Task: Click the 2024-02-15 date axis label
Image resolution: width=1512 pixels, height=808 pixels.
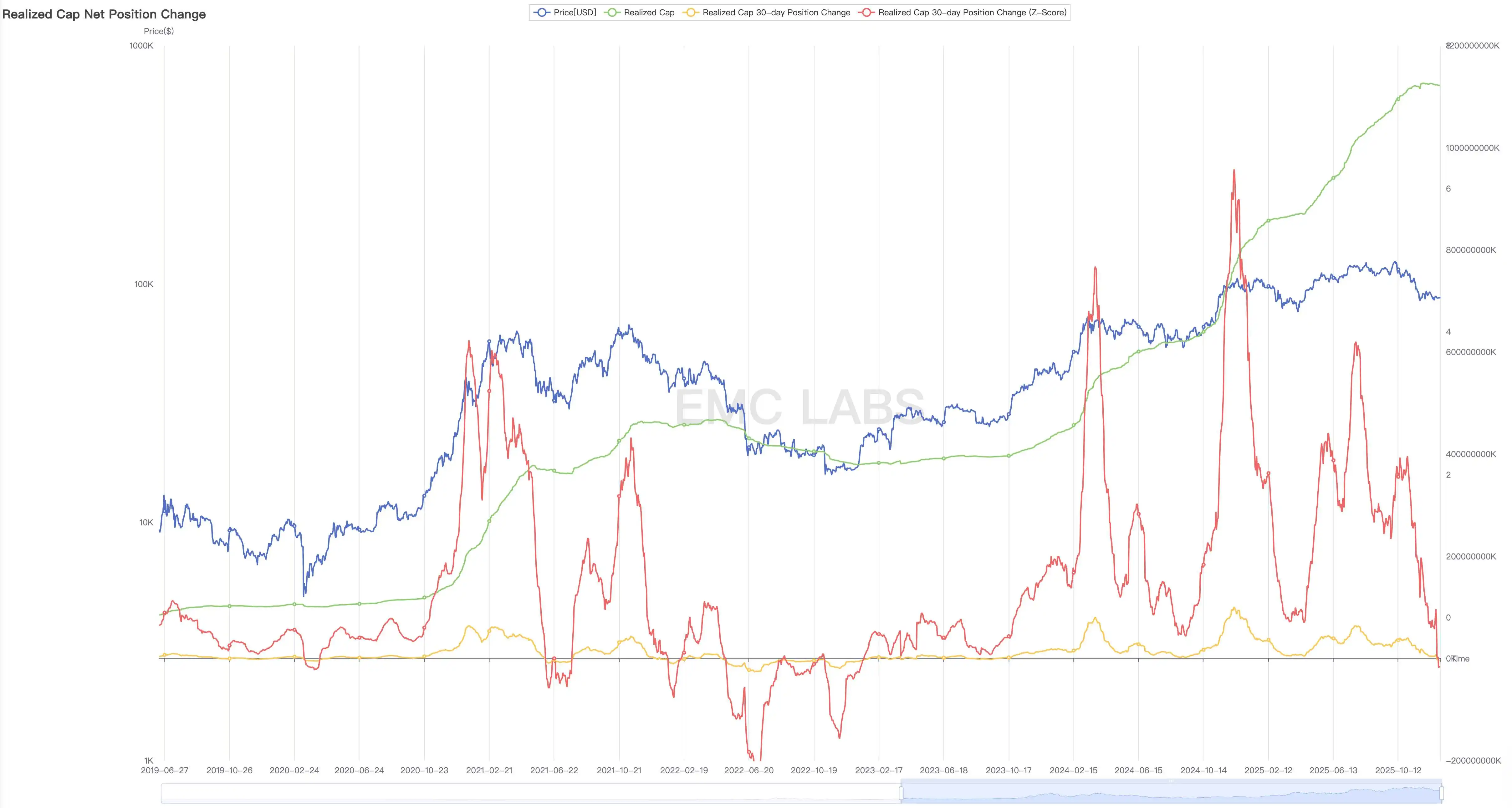Action: 1073,770
